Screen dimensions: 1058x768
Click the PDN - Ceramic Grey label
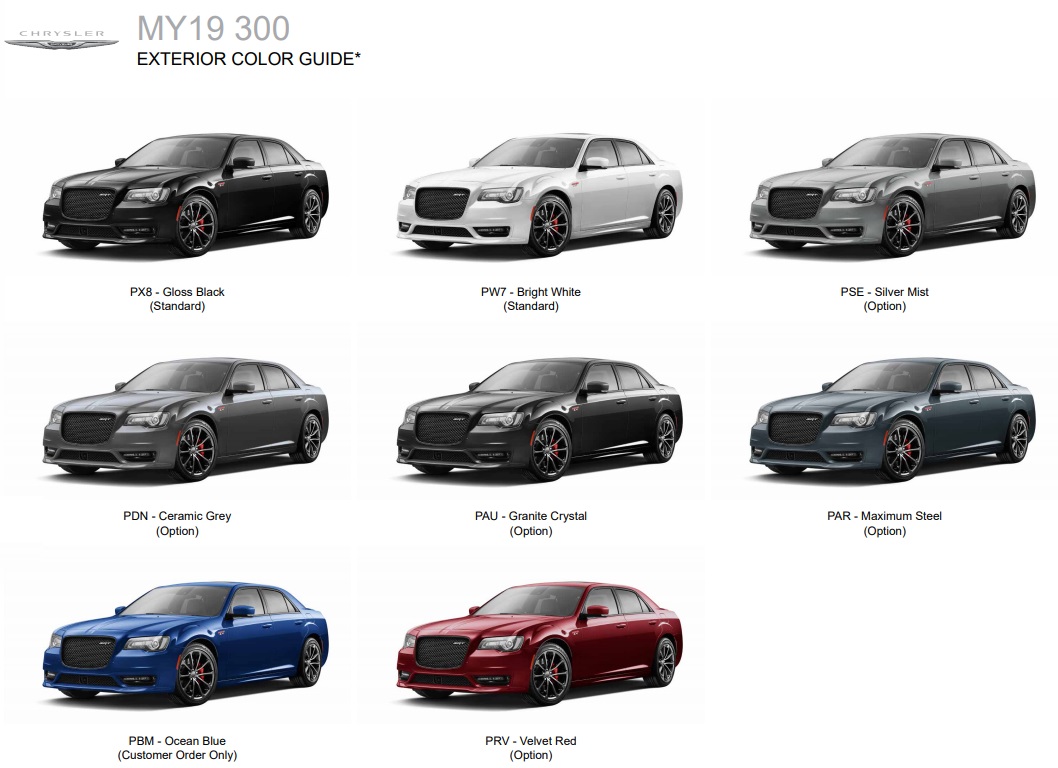pos(177,516)
